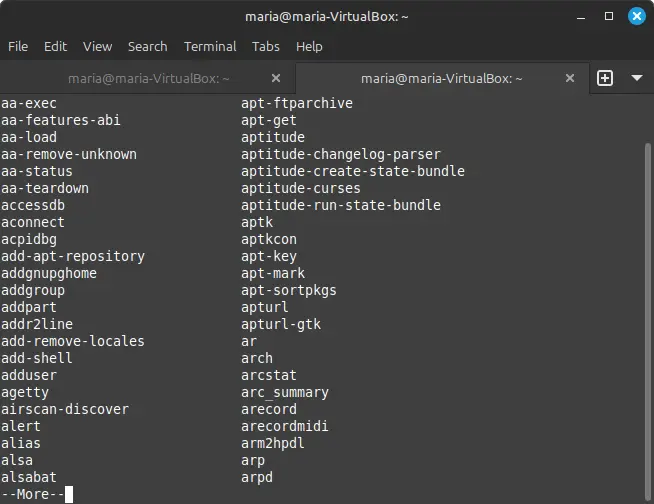Click the alias entry
Screen dimensions: 654x504
pyautogui.click(x=21, y=444)
